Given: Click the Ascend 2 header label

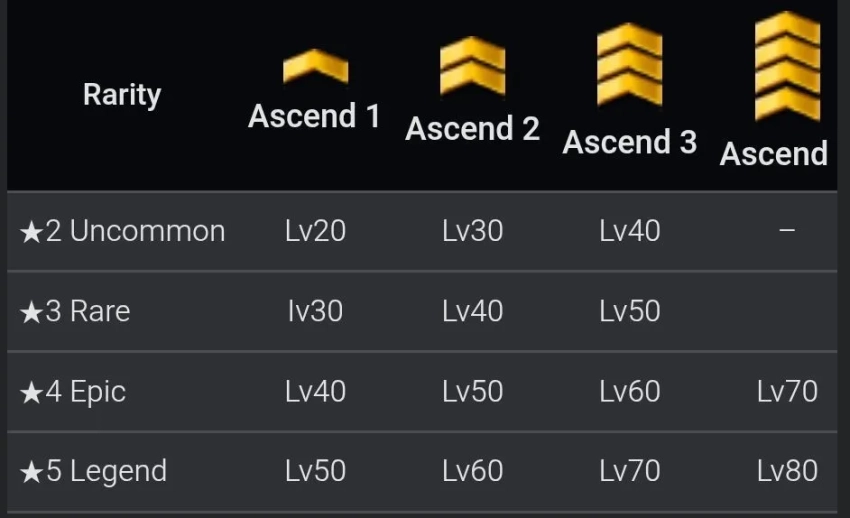Looking at the screenshot, I should click(x=472, y=129).
